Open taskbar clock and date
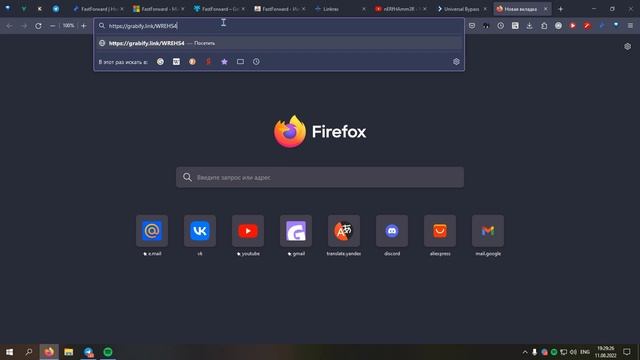This screenshot has width=640, height=360. tap(606, 352)
